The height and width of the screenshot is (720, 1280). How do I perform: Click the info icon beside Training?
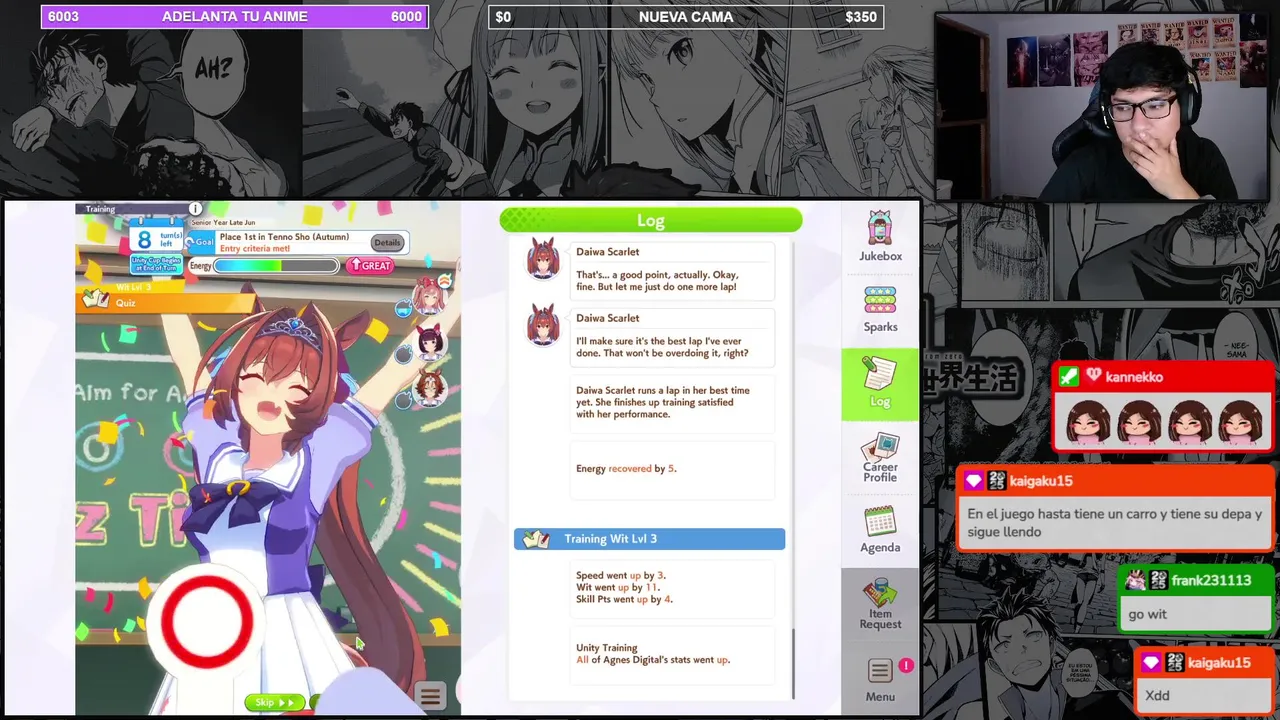[196, 209]
